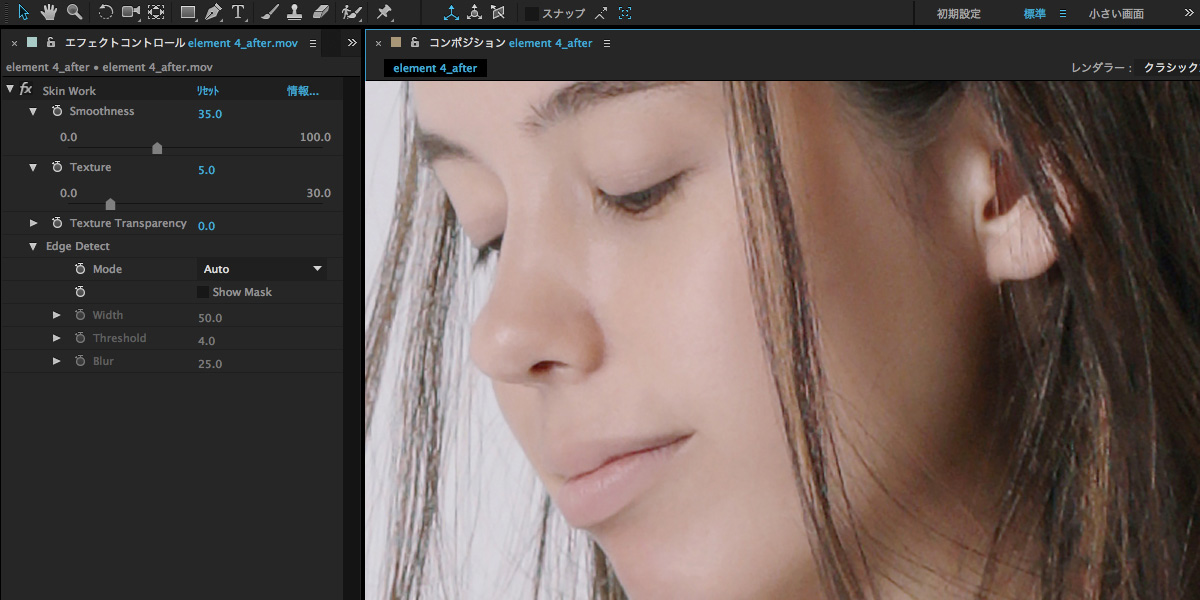The image size is (1200, 600).
Task: Enable the Show Mask checkbox
Action: click(203, 292)
